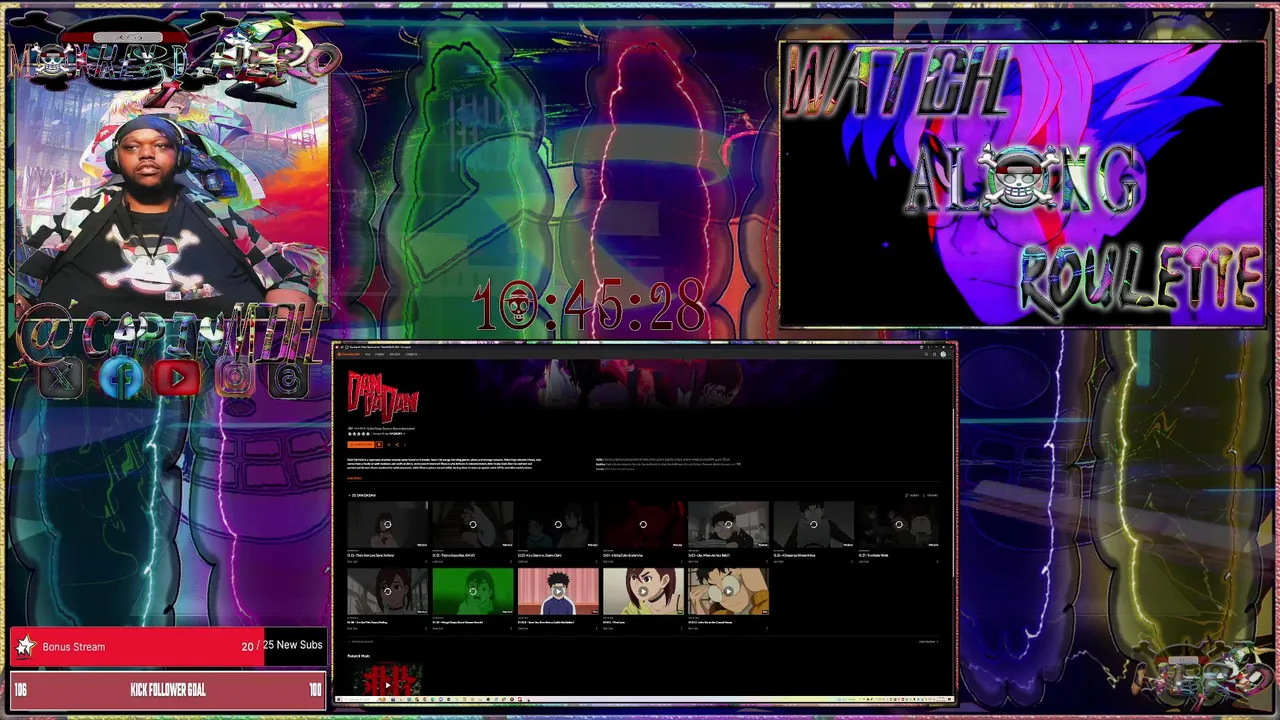
Task: Open the Crunchyroll search icon
Action: coord(926,354)
